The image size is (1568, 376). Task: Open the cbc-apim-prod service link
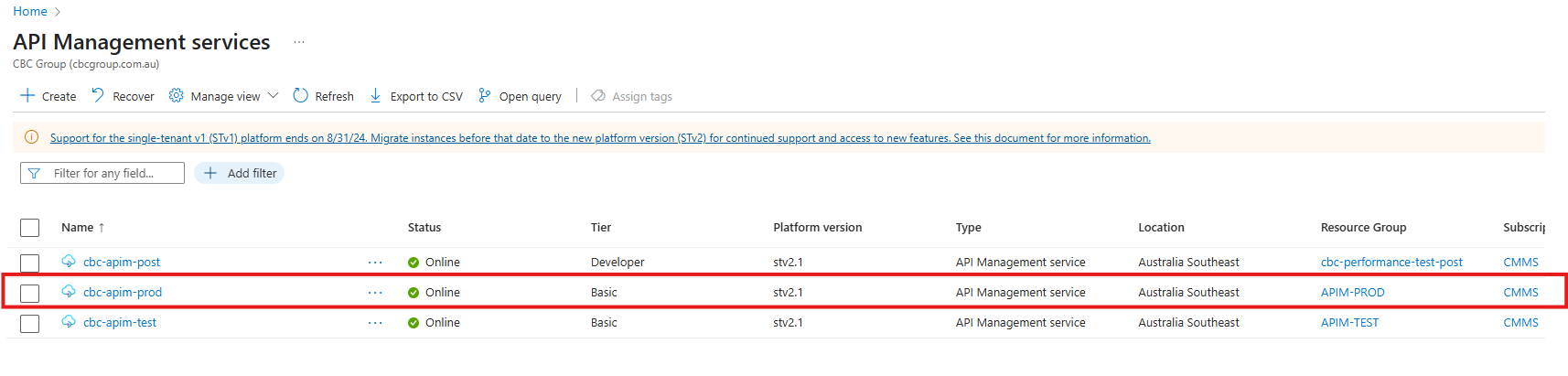pos(123,293)
